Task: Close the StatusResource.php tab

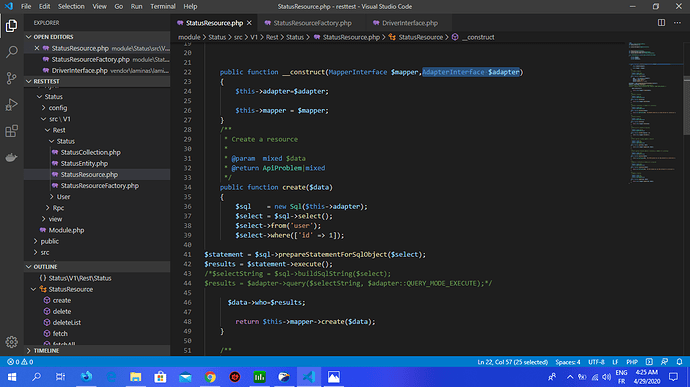Action: point(249,23)
